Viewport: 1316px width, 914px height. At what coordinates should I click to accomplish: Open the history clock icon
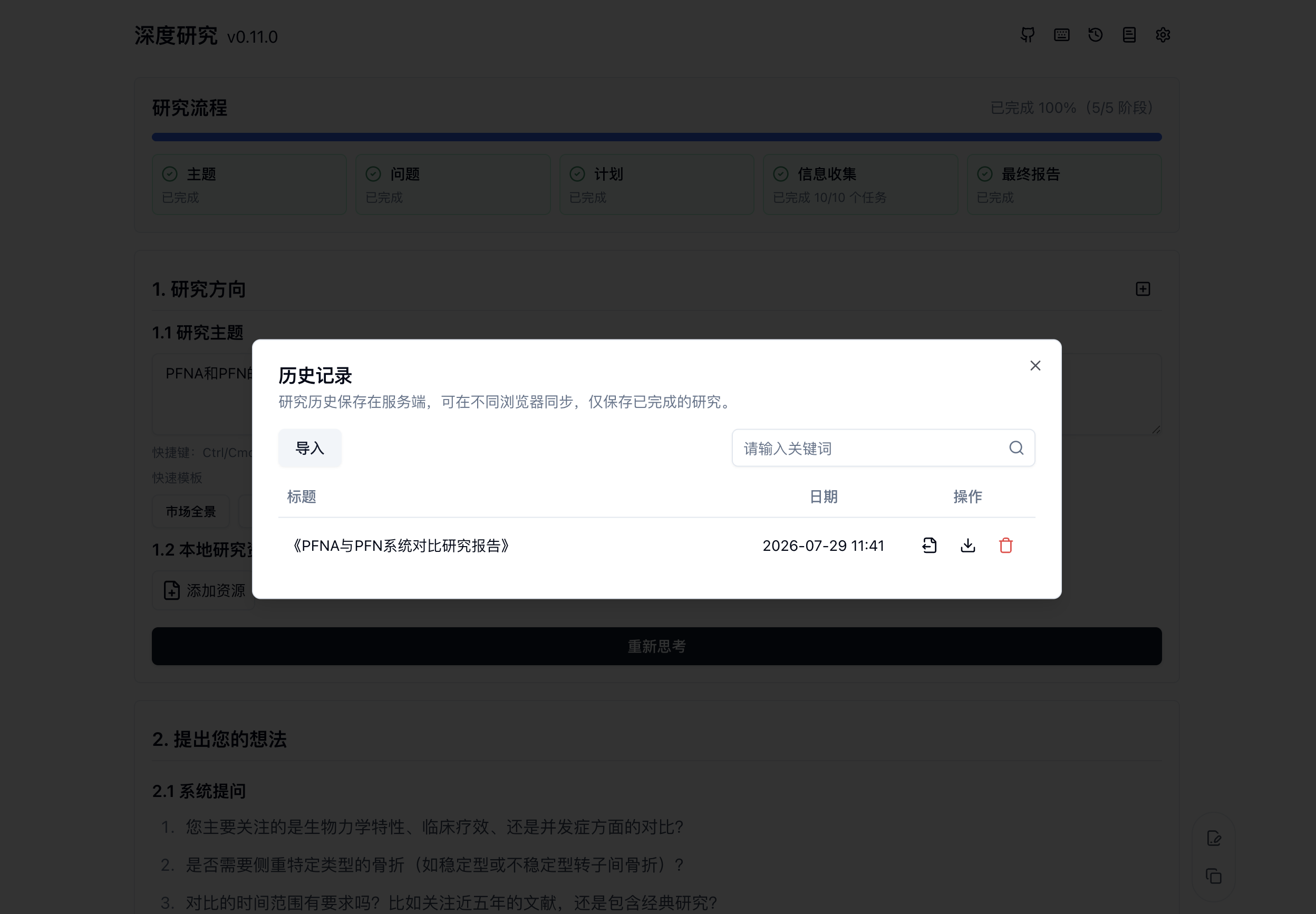tap(1095, 35)
